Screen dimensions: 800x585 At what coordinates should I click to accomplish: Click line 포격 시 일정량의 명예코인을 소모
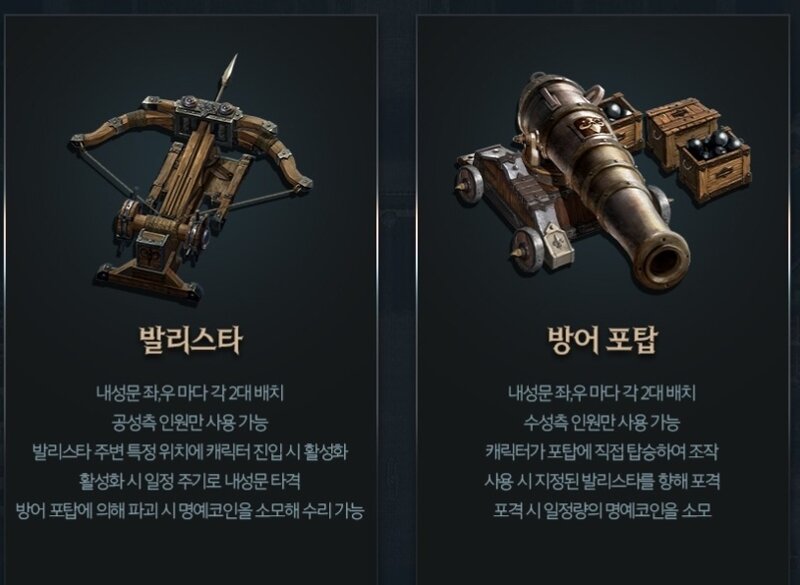pos(602,510)
